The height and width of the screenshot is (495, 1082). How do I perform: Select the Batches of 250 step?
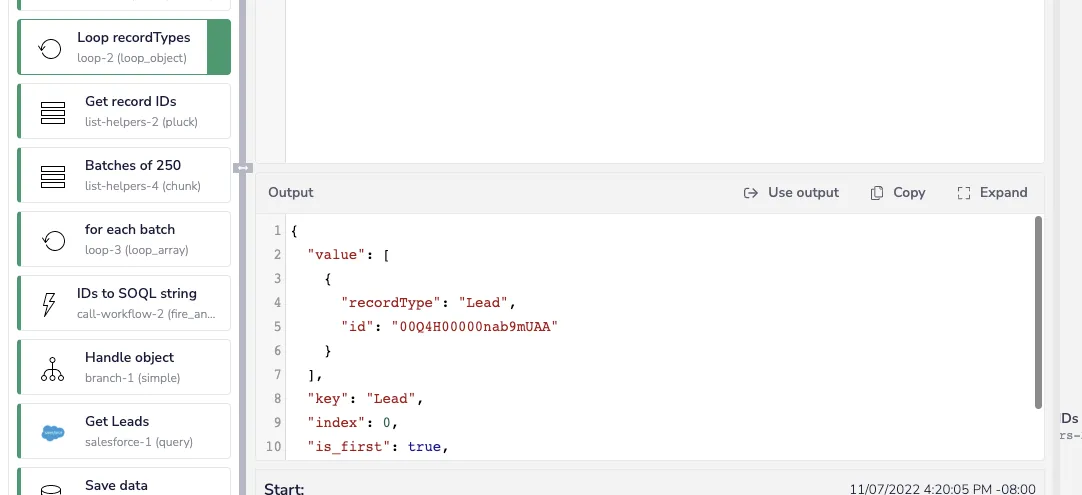point(124,175)
